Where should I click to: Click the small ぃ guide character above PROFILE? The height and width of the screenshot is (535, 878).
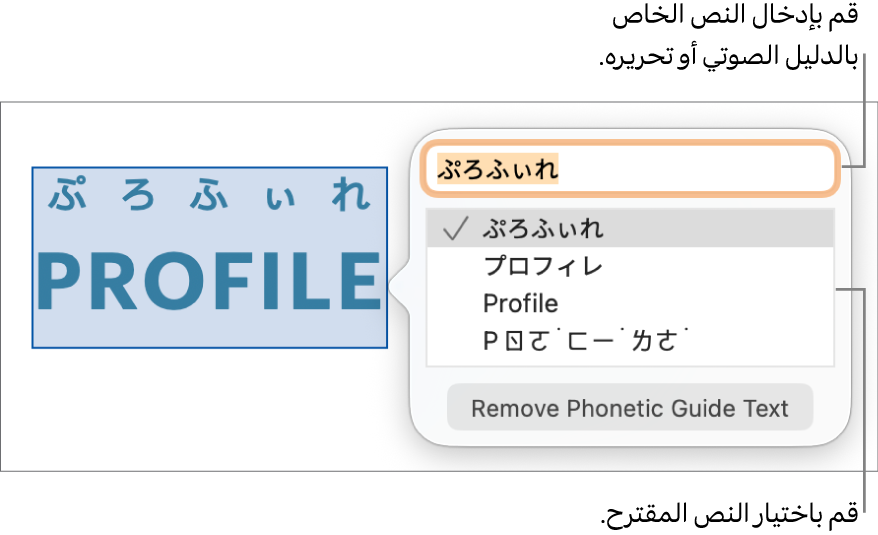pyautogui.click(x=280, y=199)
